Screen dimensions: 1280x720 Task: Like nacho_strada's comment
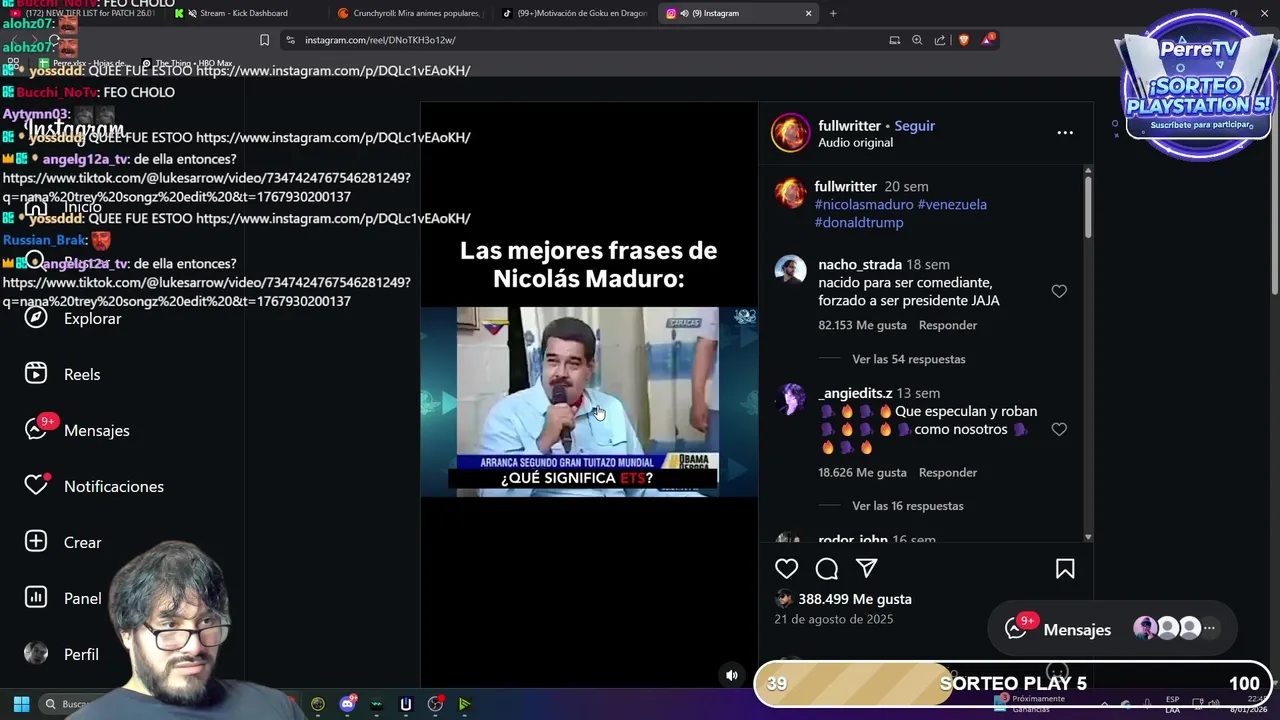[1059, 291]
